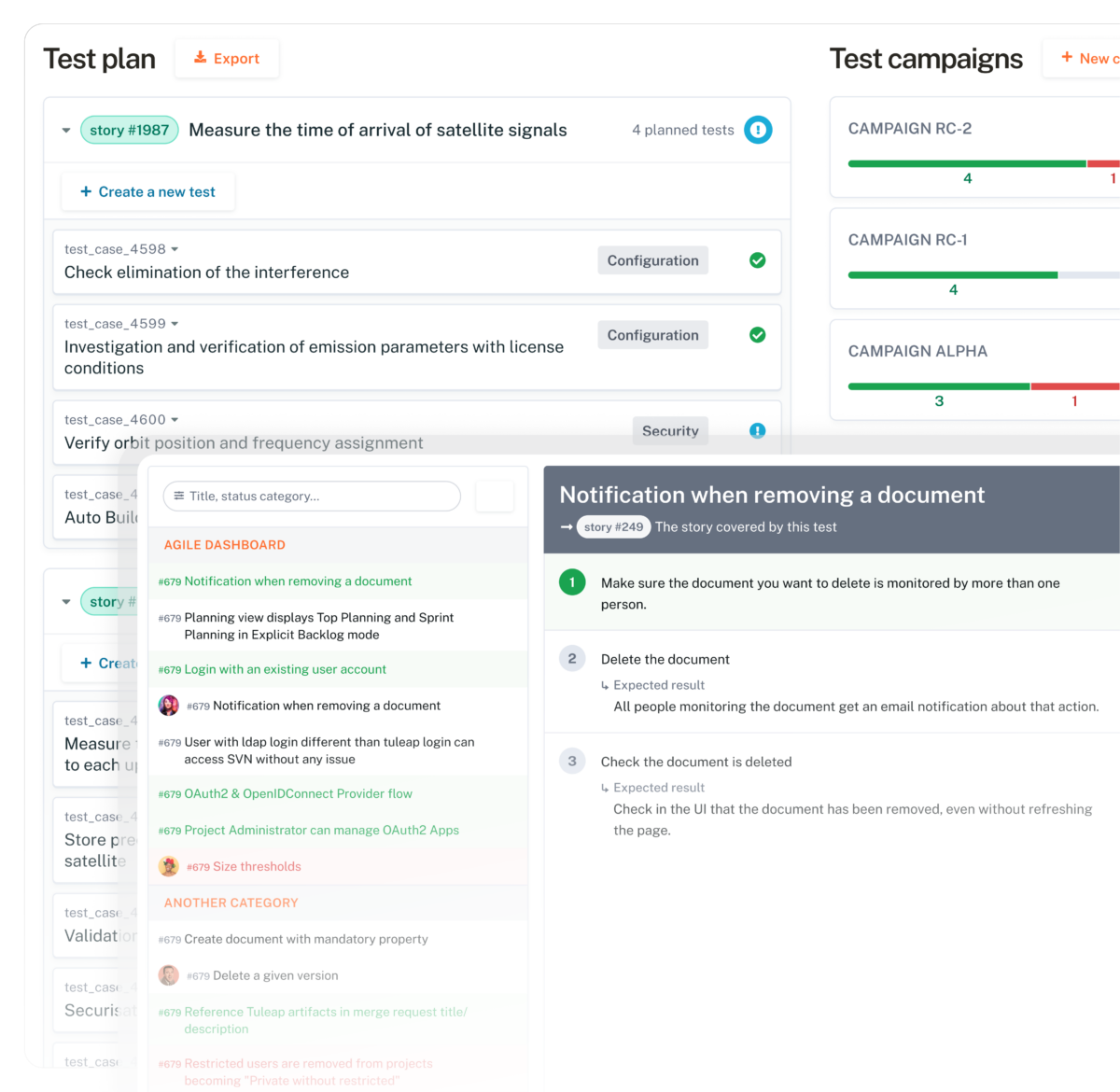Collapse the story #1987 section
Viewport: 1120px width, 1092px height.
(66, 131)
